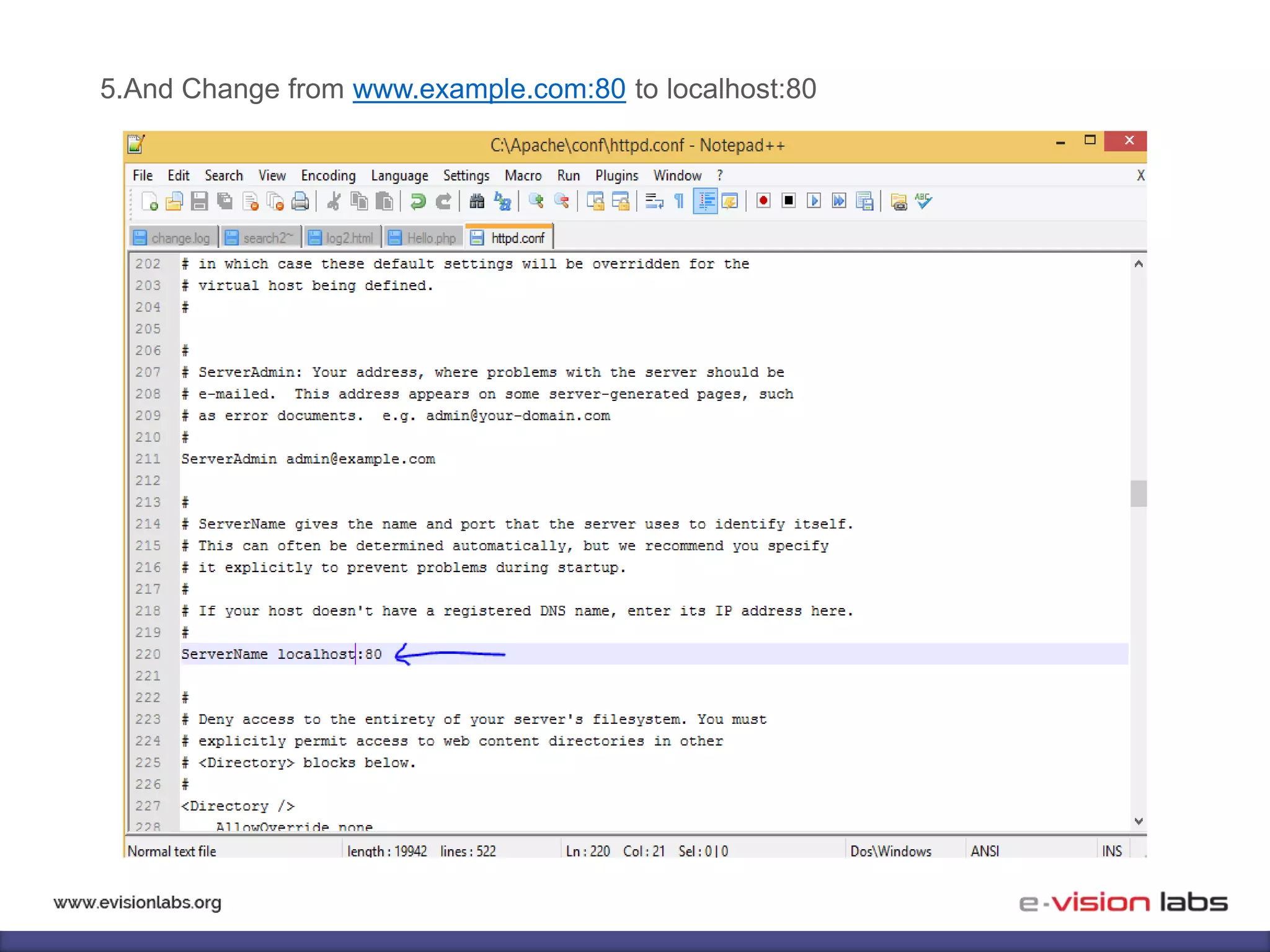The width and height of the screenshot is (1270, 952).
Task: Toggle synchronize vertical scrolling icon
Action: [595, 201]
